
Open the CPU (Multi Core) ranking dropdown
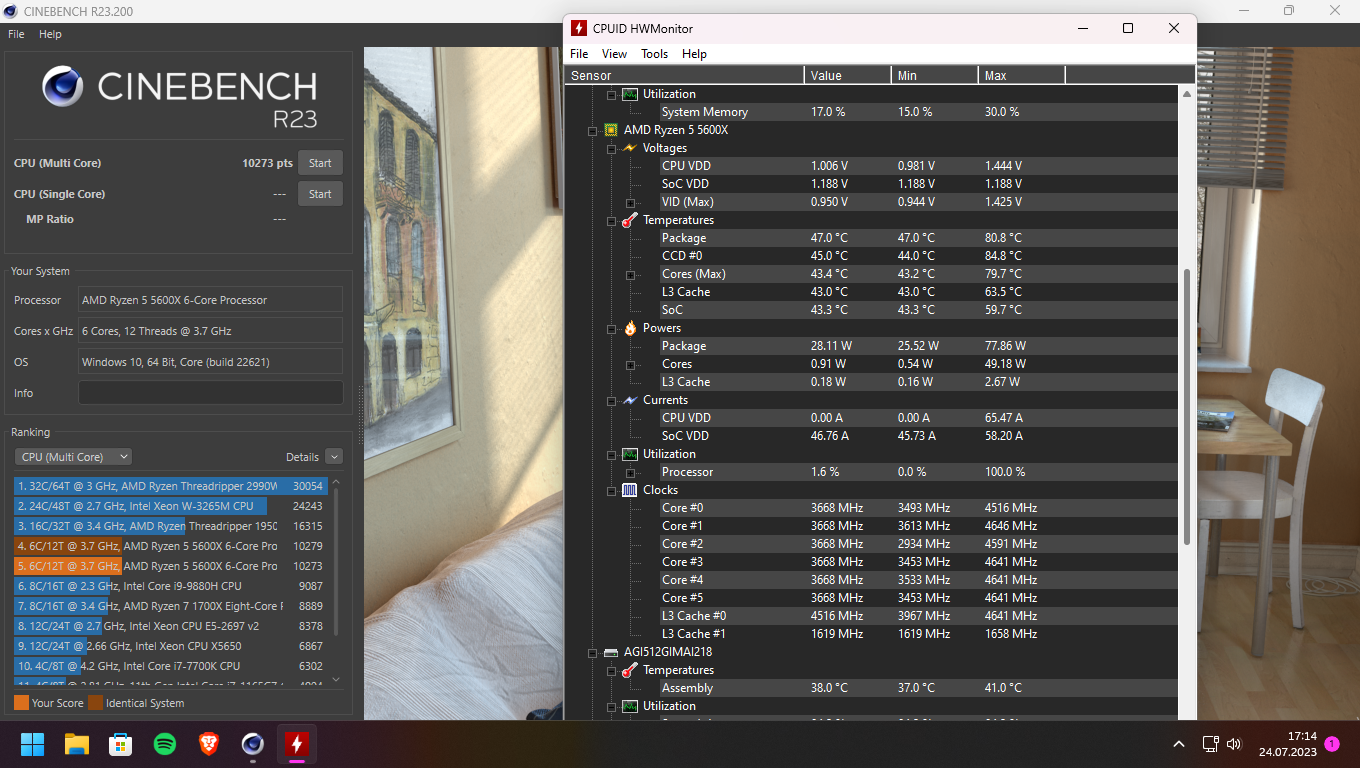(73, 457)
